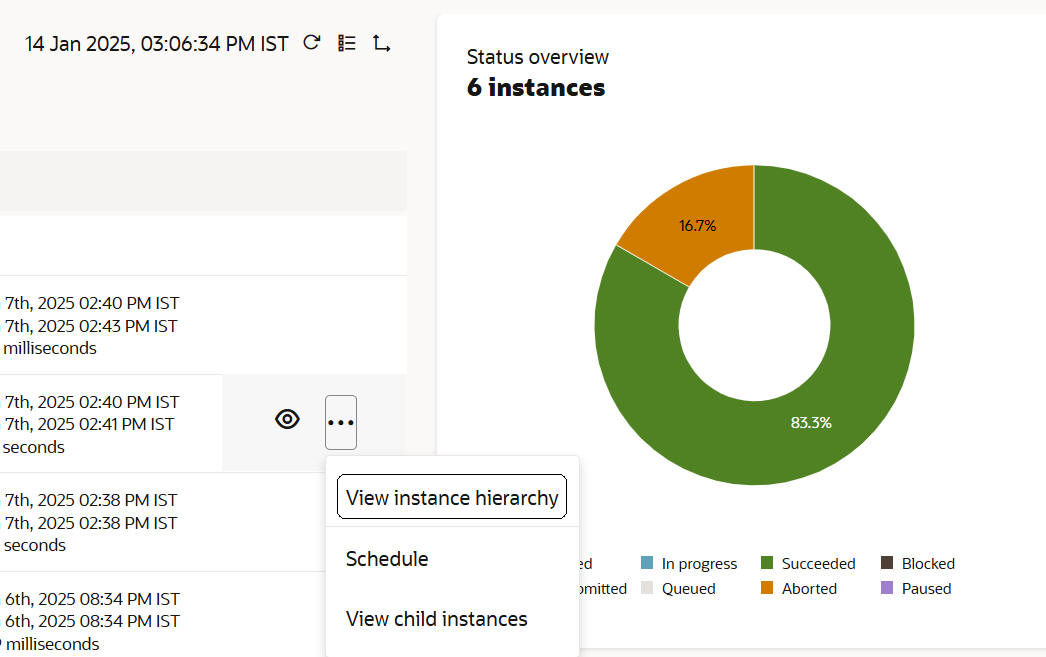Click the eye icon on the highlighted row
The image size is (1046, 657).
coord(287,420)
